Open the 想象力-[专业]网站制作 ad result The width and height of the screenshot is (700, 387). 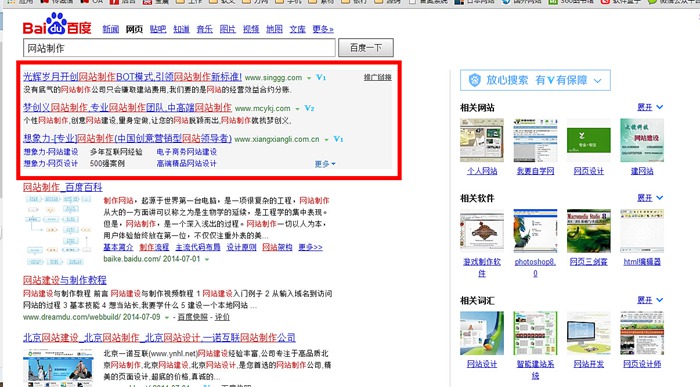[x=127, y=138]
